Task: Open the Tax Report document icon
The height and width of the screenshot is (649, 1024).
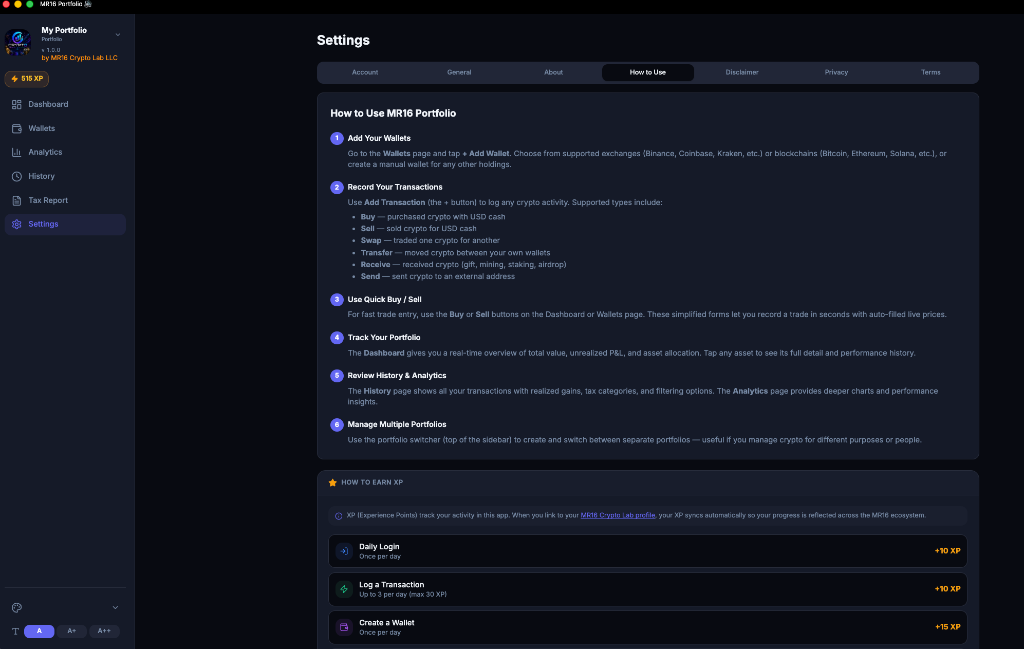Action: coord(17,200)
